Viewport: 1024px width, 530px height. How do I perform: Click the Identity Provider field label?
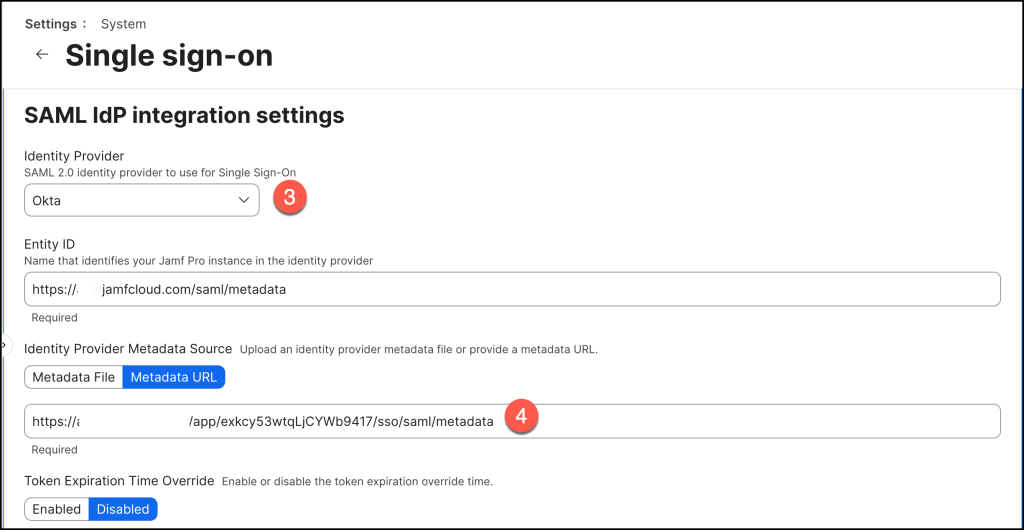[x=74, y=156]
